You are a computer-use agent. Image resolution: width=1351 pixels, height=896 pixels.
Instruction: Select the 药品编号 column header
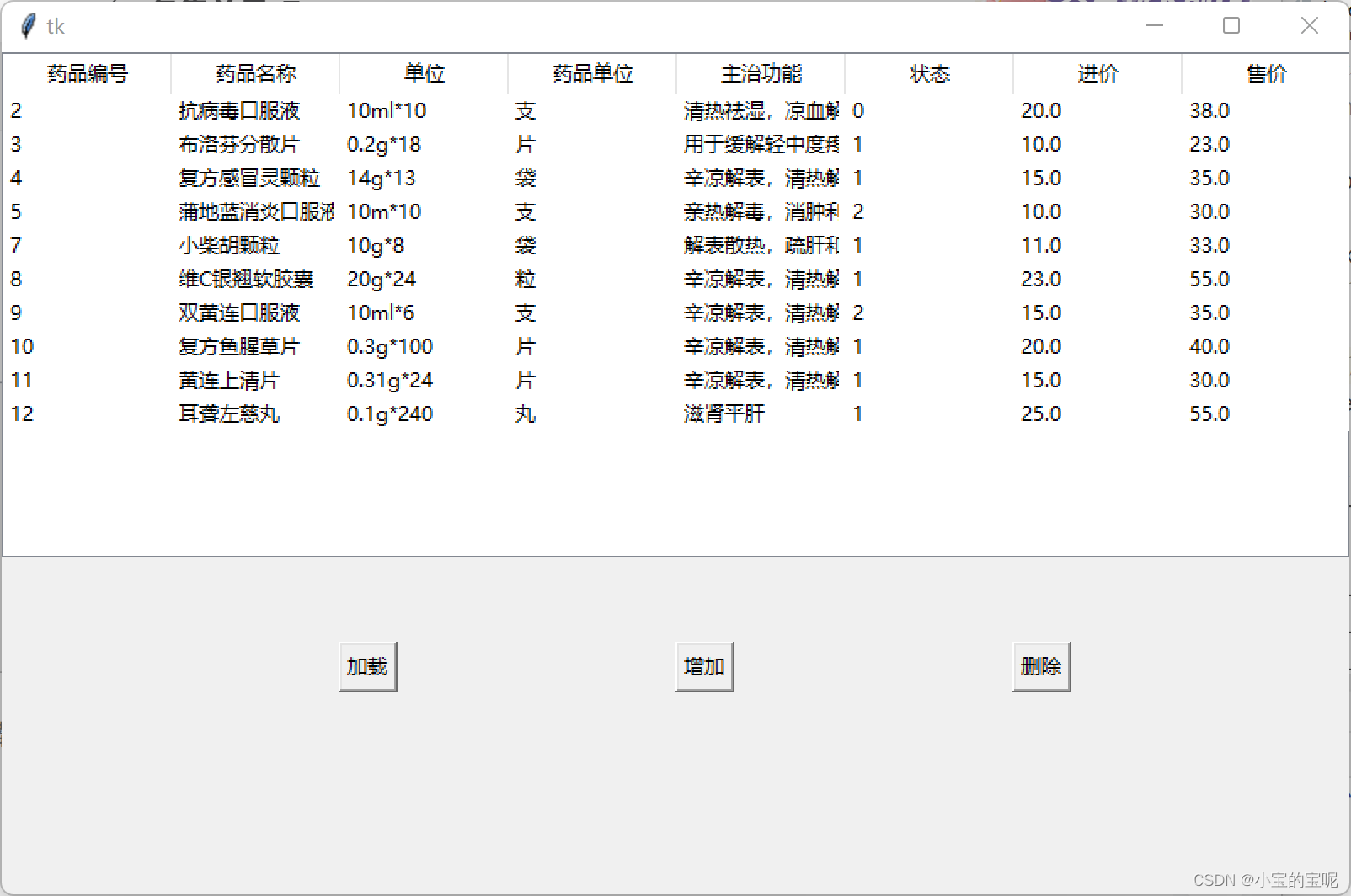click(87, 74)
